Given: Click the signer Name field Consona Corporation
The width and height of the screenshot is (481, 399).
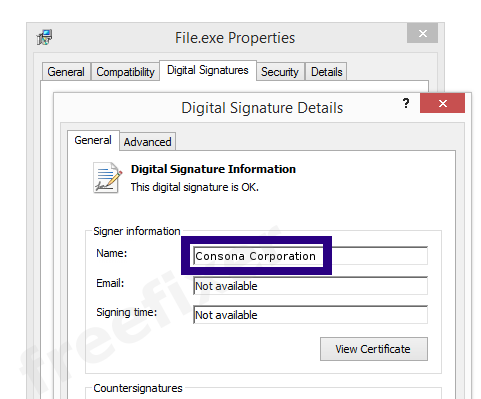Looking at the screenshot, I should [x=310, y=256].
